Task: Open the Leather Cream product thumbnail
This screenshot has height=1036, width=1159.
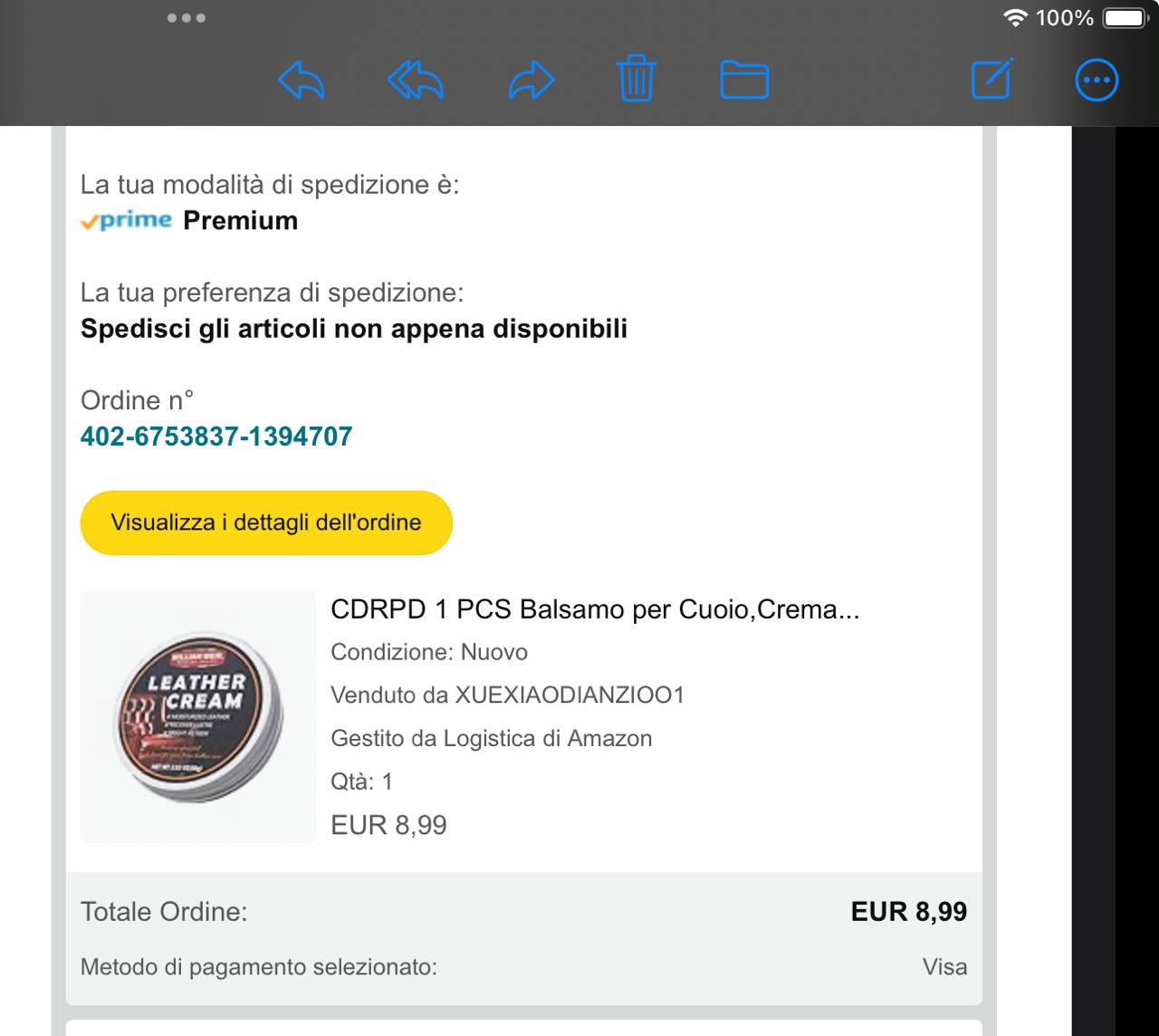Action: click(198, 717)
